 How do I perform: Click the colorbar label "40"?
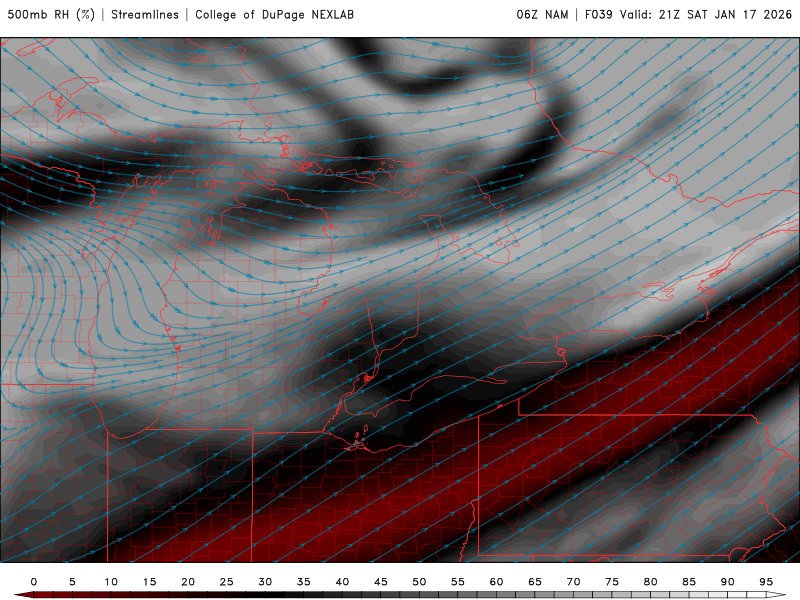click(x=342, y=582)
